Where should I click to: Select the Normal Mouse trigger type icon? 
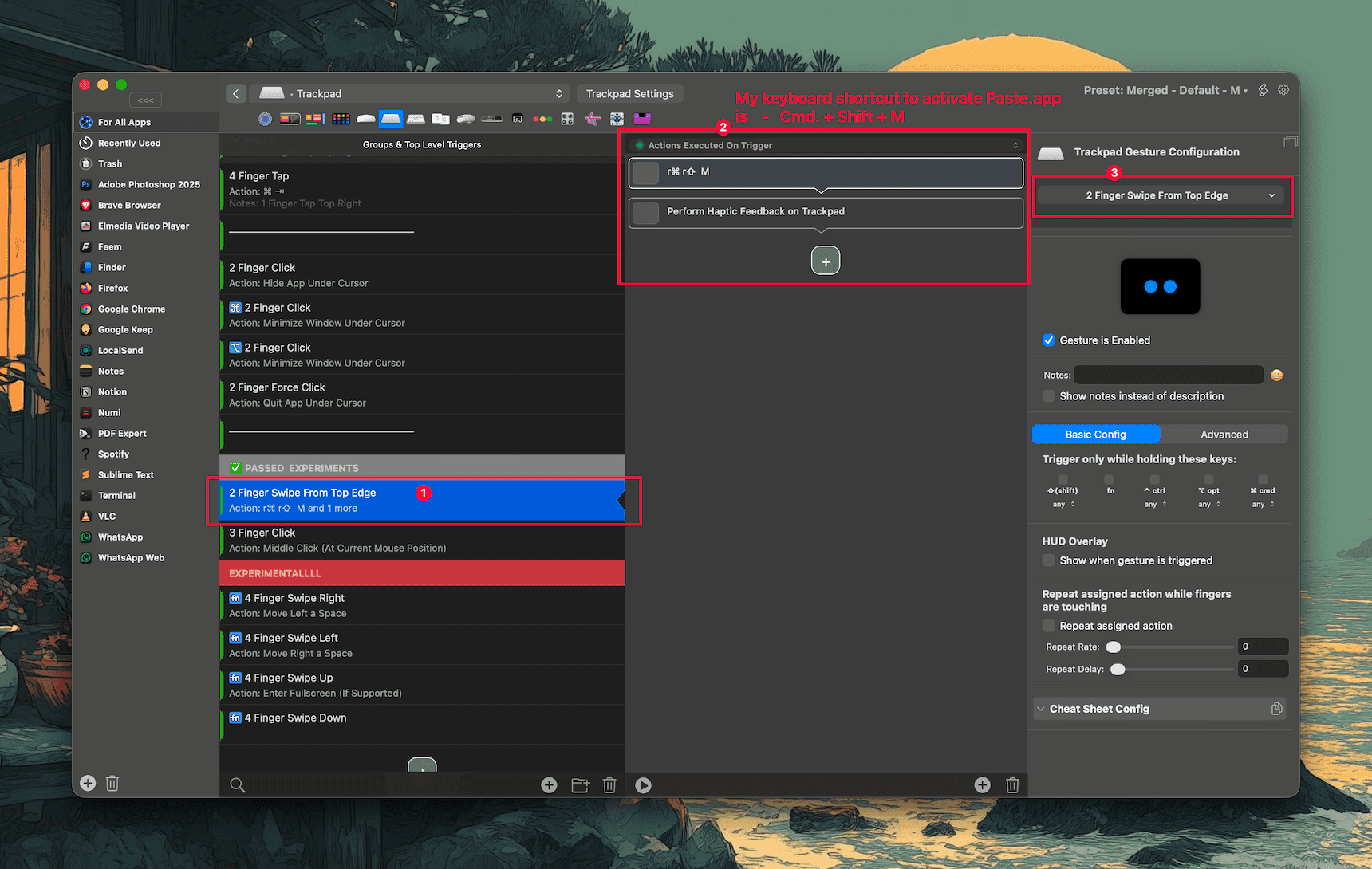466,119
